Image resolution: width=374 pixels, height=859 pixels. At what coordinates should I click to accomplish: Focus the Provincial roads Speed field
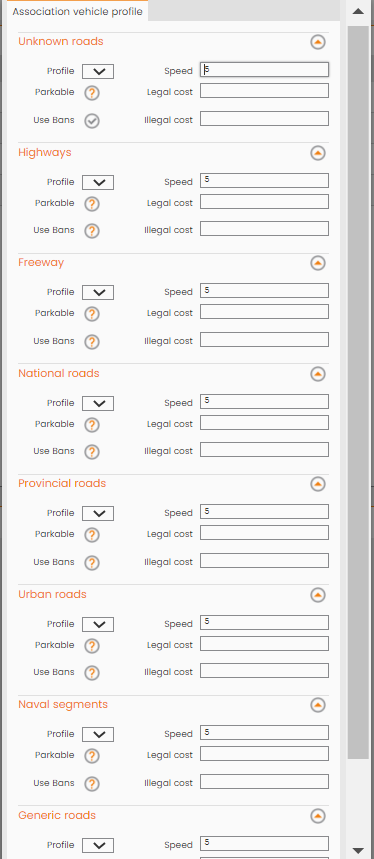[x=264, y=512]
